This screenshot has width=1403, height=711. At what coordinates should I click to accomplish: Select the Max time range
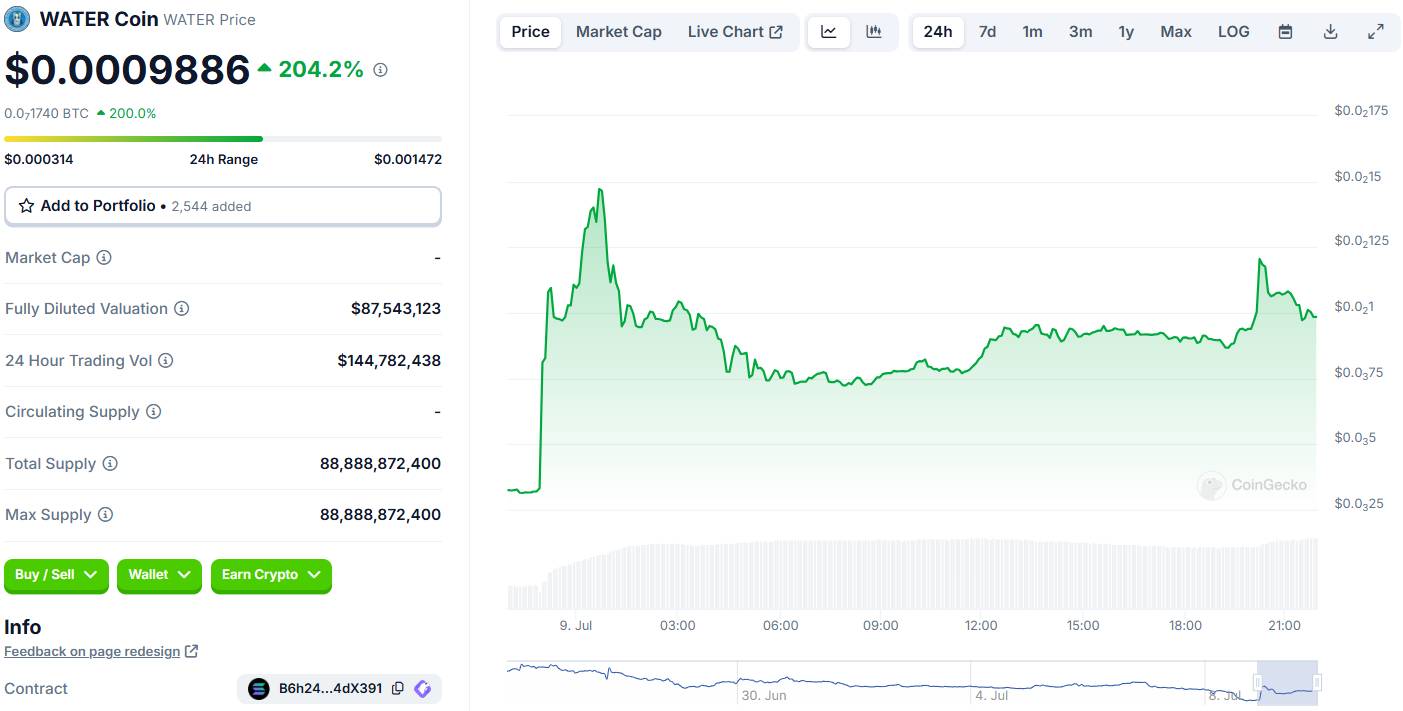pyautogui.click(x=1176, y=32)
